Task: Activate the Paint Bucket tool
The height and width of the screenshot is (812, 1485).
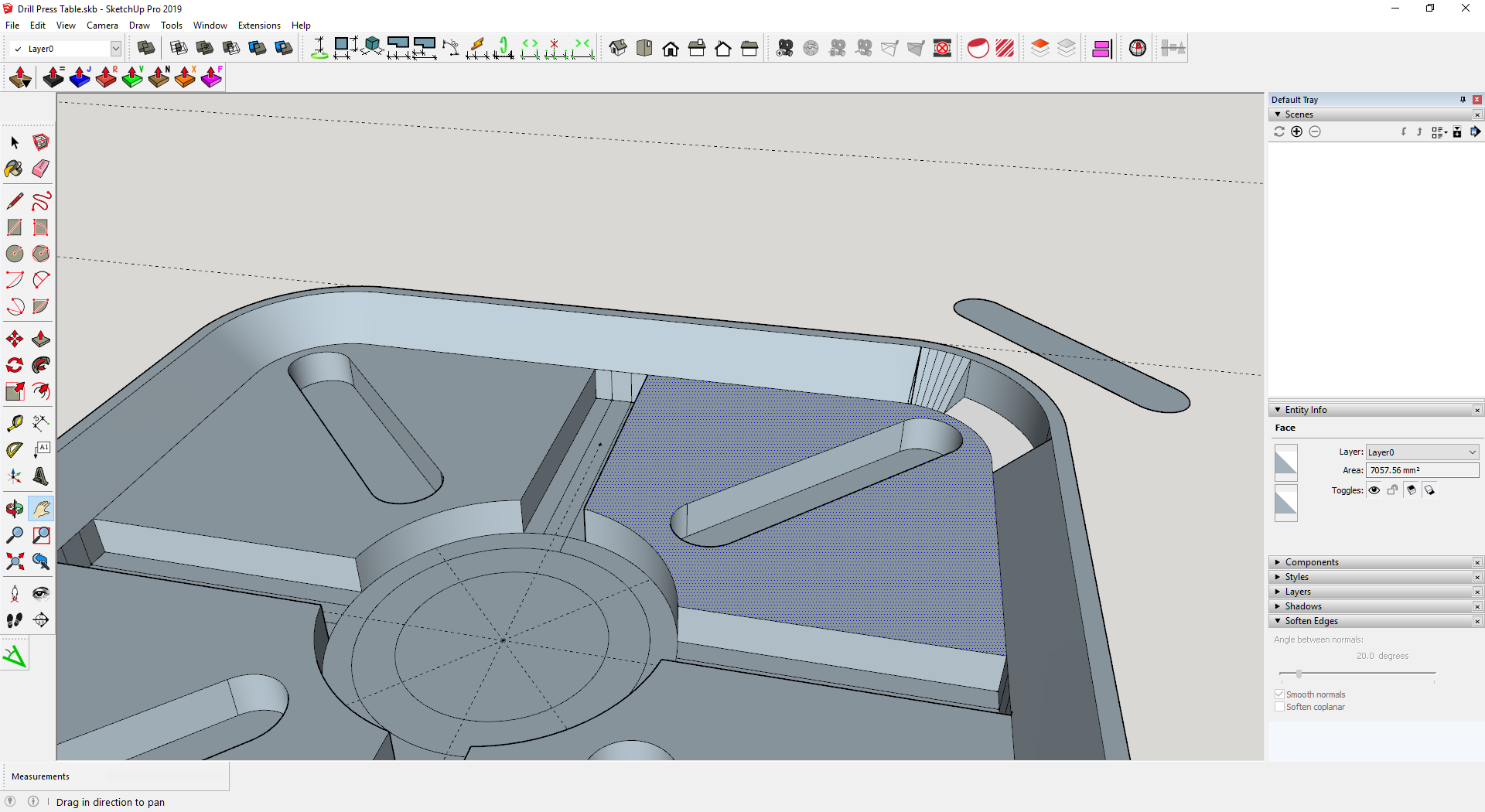Action: 14,169
